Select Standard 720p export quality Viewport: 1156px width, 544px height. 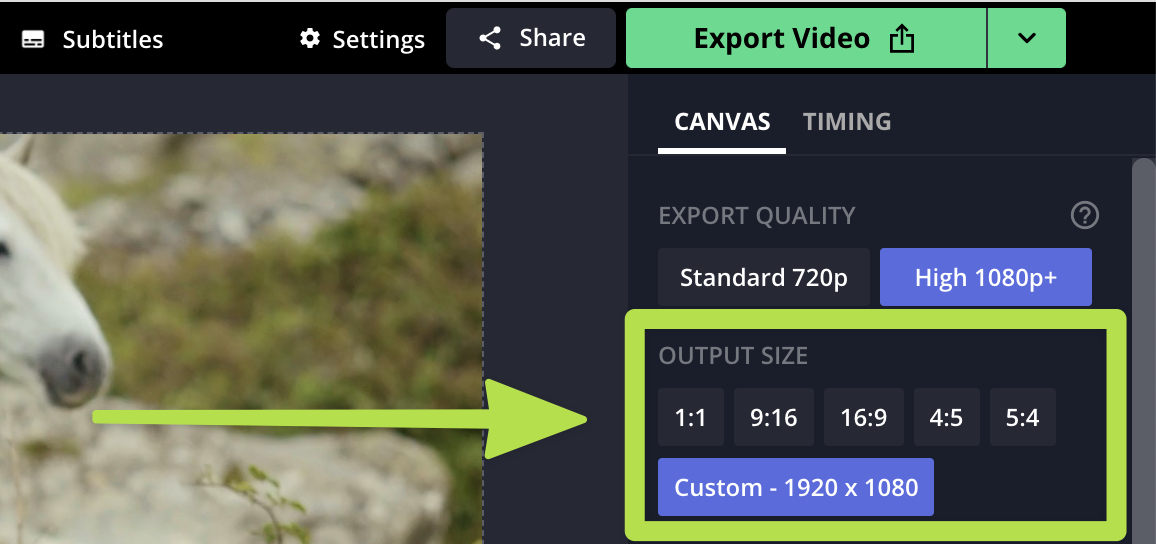click(x=763, y=277)
